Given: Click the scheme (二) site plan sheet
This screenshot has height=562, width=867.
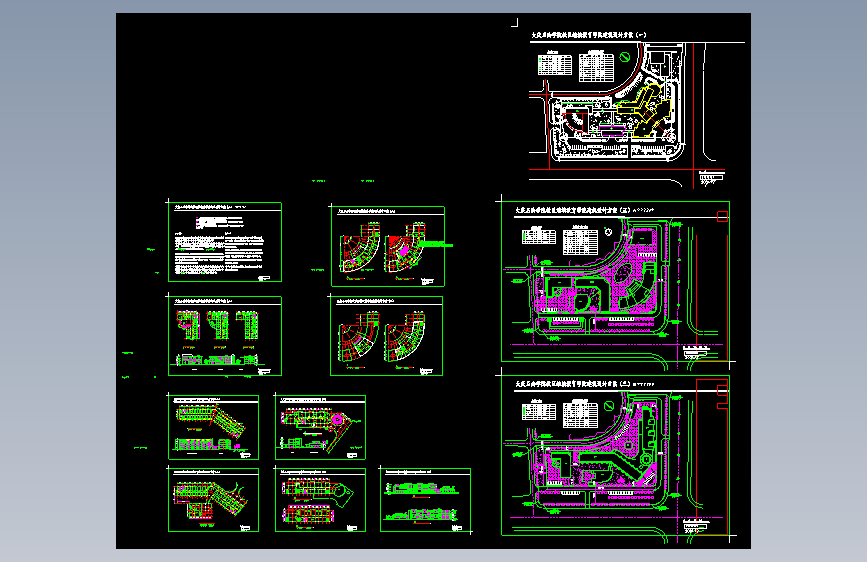Looking at the screenshot, I should [615, 456].
